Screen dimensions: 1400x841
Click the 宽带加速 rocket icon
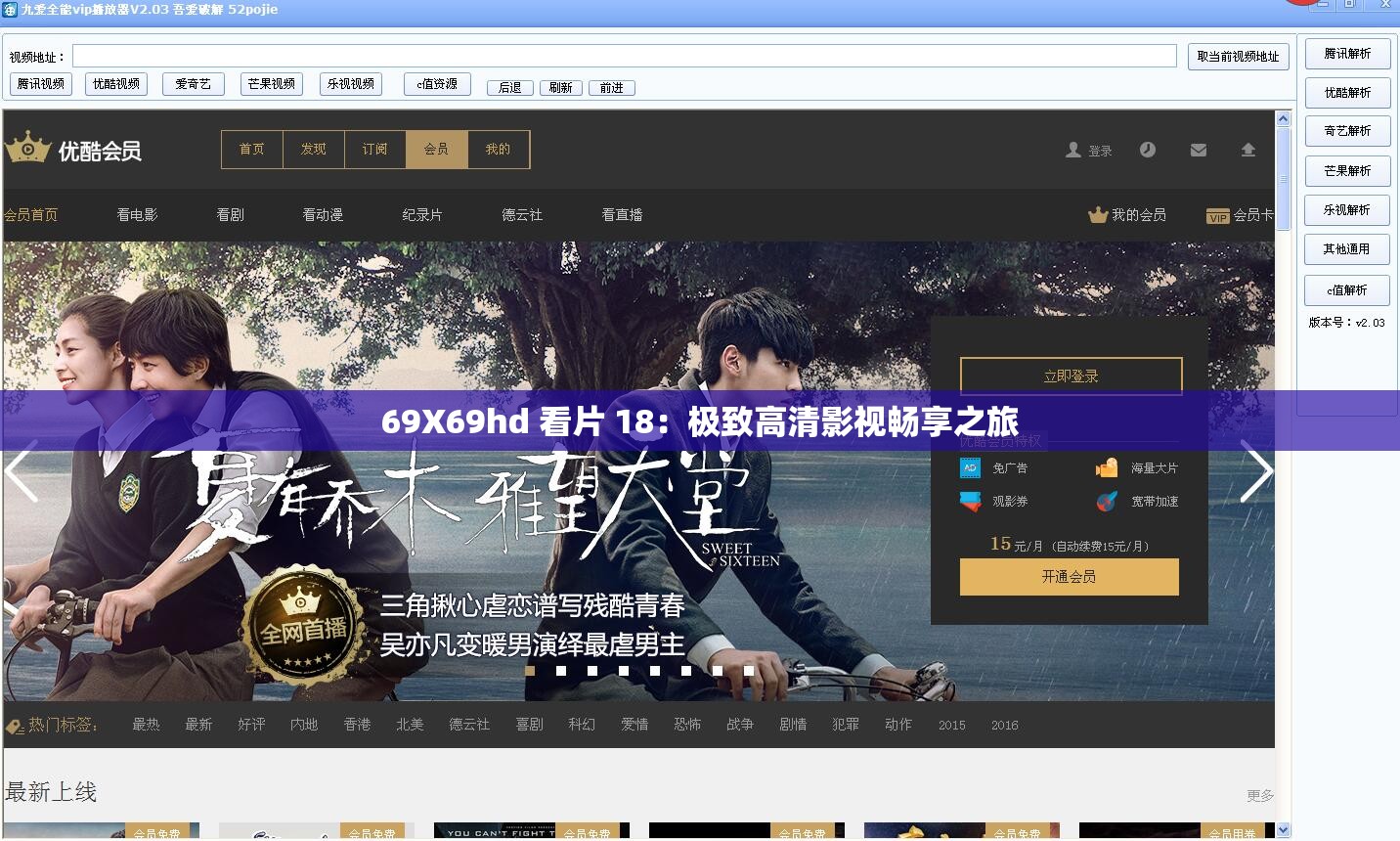[x=1107, y=502]
